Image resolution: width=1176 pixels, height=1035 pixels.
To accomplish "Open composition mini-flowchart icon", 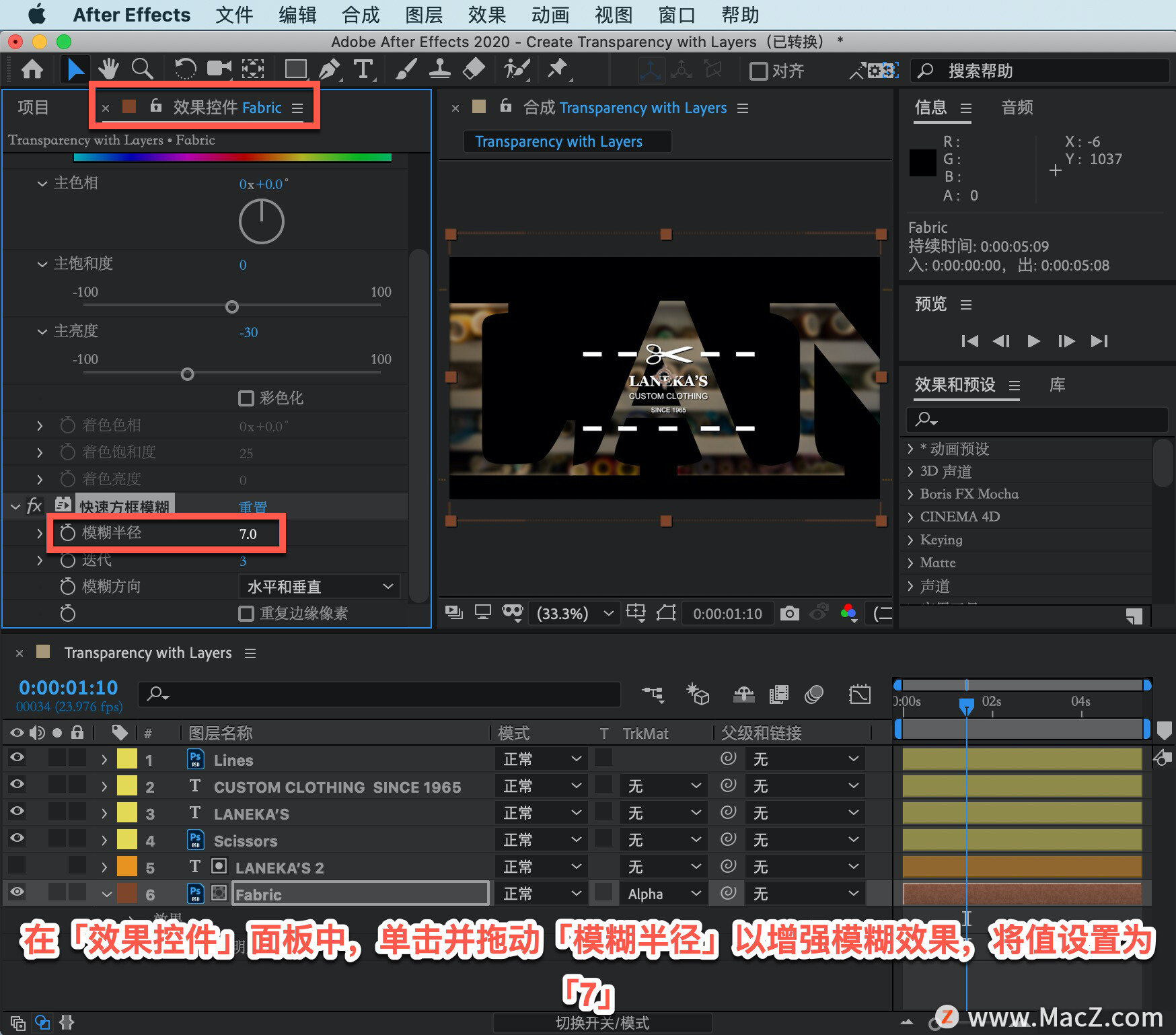I will coord(653,694).
